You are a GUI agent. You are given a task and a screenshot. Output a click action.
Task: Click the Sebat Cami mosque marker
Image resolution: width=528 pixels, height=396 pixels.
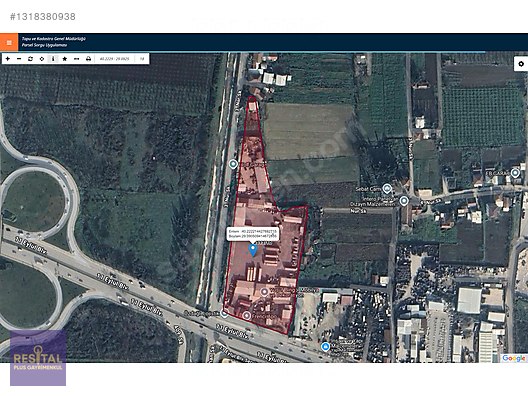[387, 189]
